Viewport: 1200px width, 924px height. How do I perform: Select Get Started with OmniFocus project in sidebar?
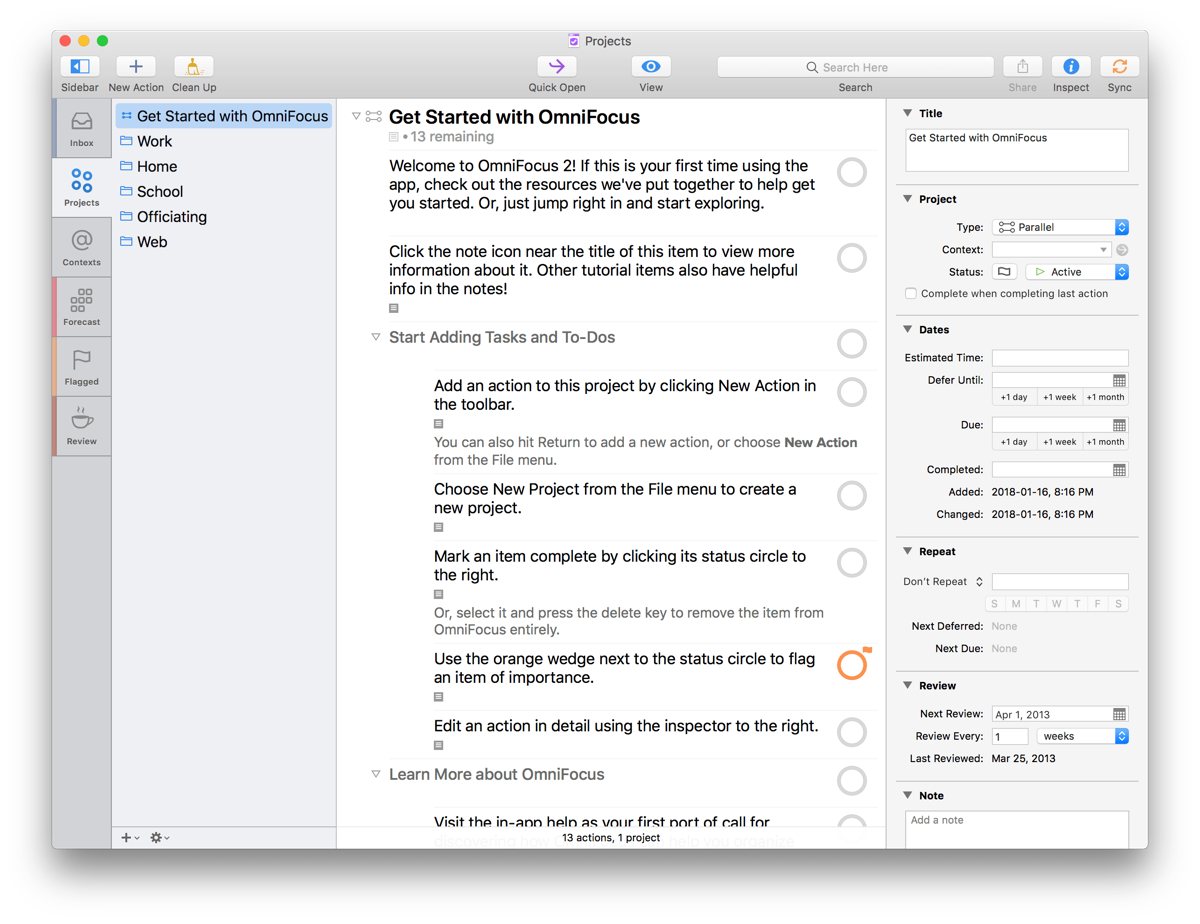(224, 116)
